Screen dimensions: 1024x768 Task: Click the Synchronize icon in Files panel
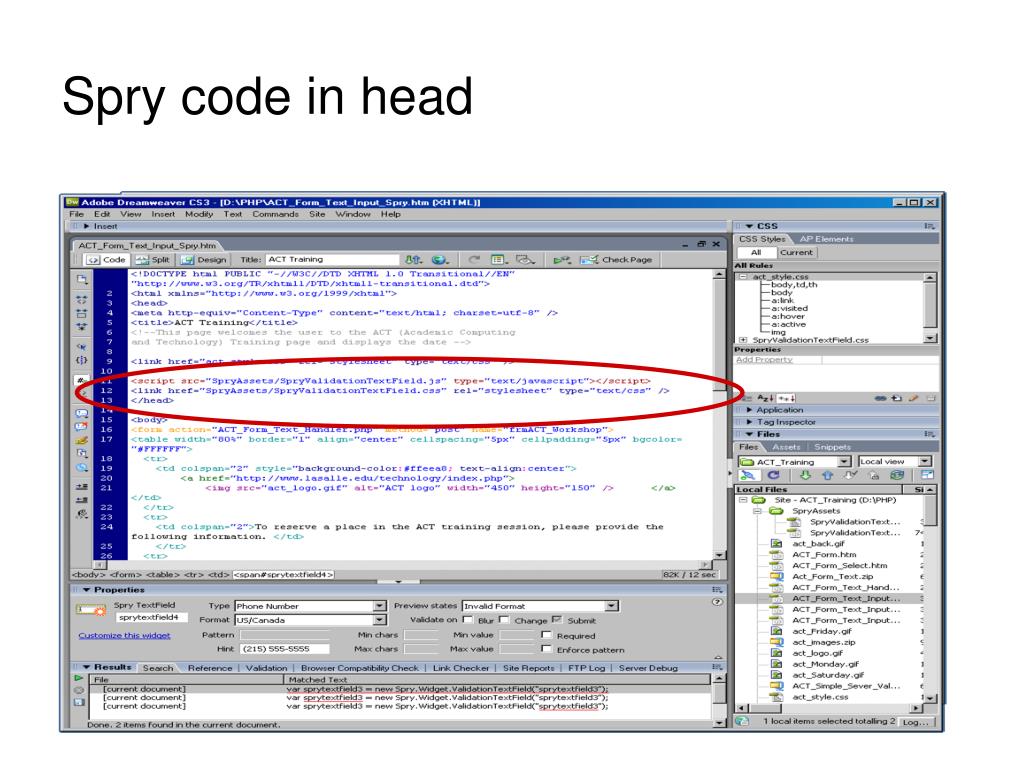(x=897, y=475)
